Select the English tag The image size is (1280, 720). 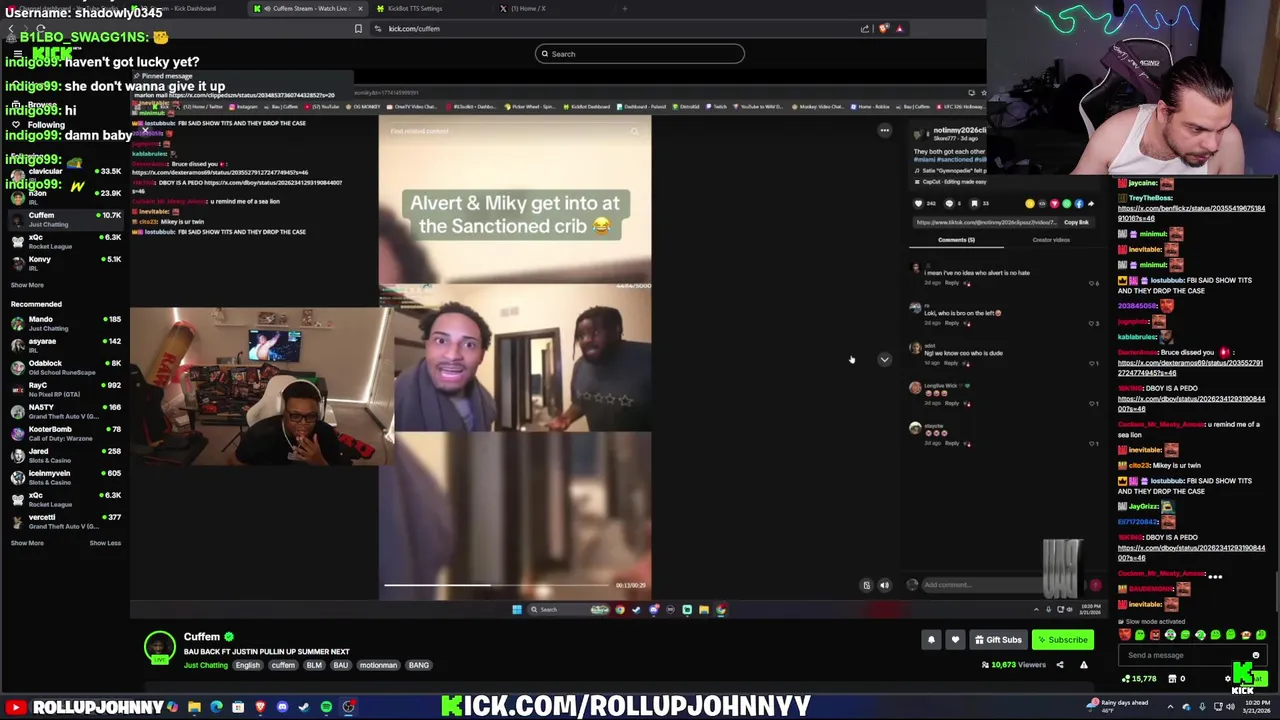click(x=248, y=666)
